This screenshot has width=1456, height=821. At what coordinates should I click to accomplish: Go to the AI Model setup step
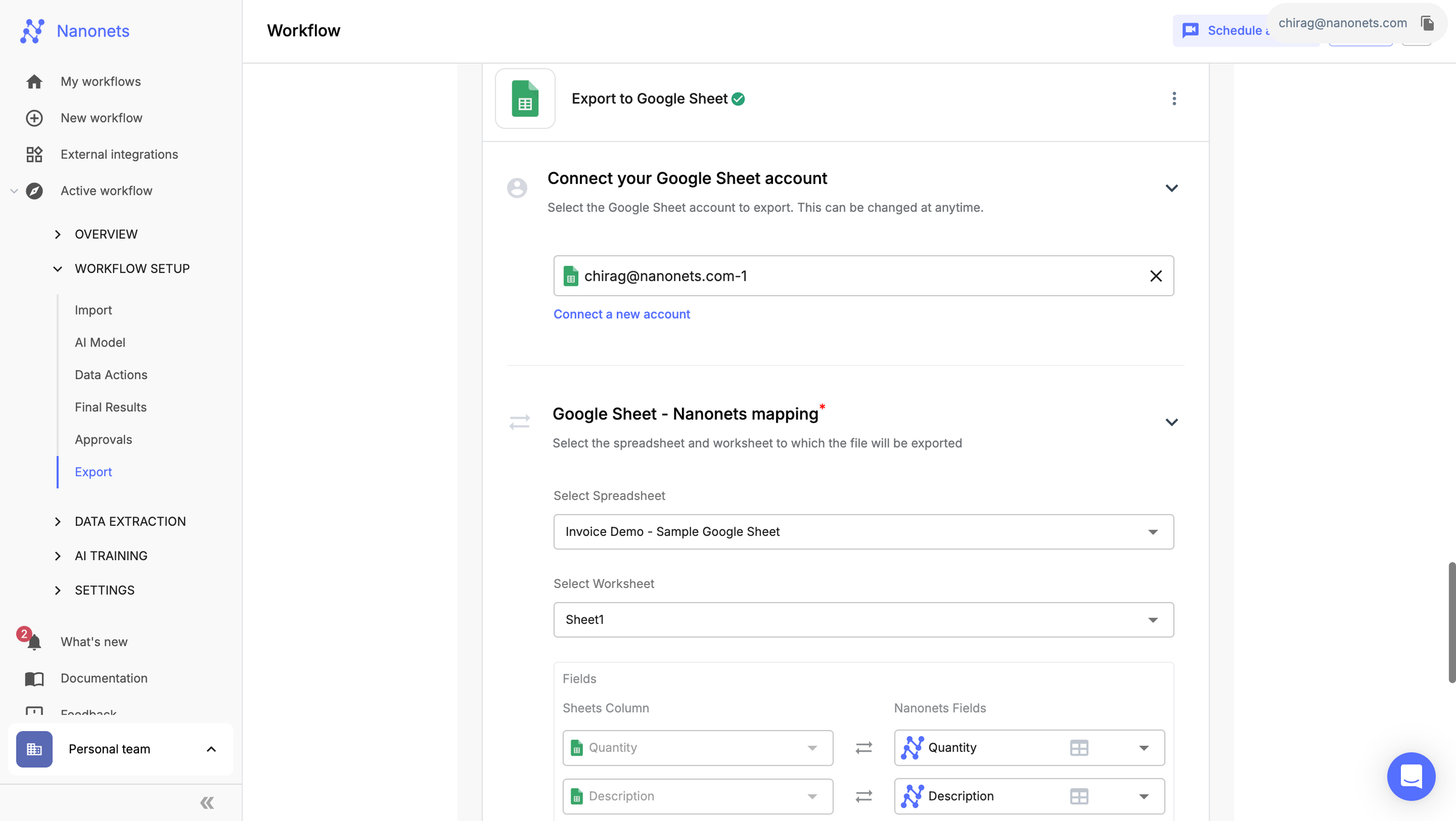pyautogui.click(x=100, y=342)
